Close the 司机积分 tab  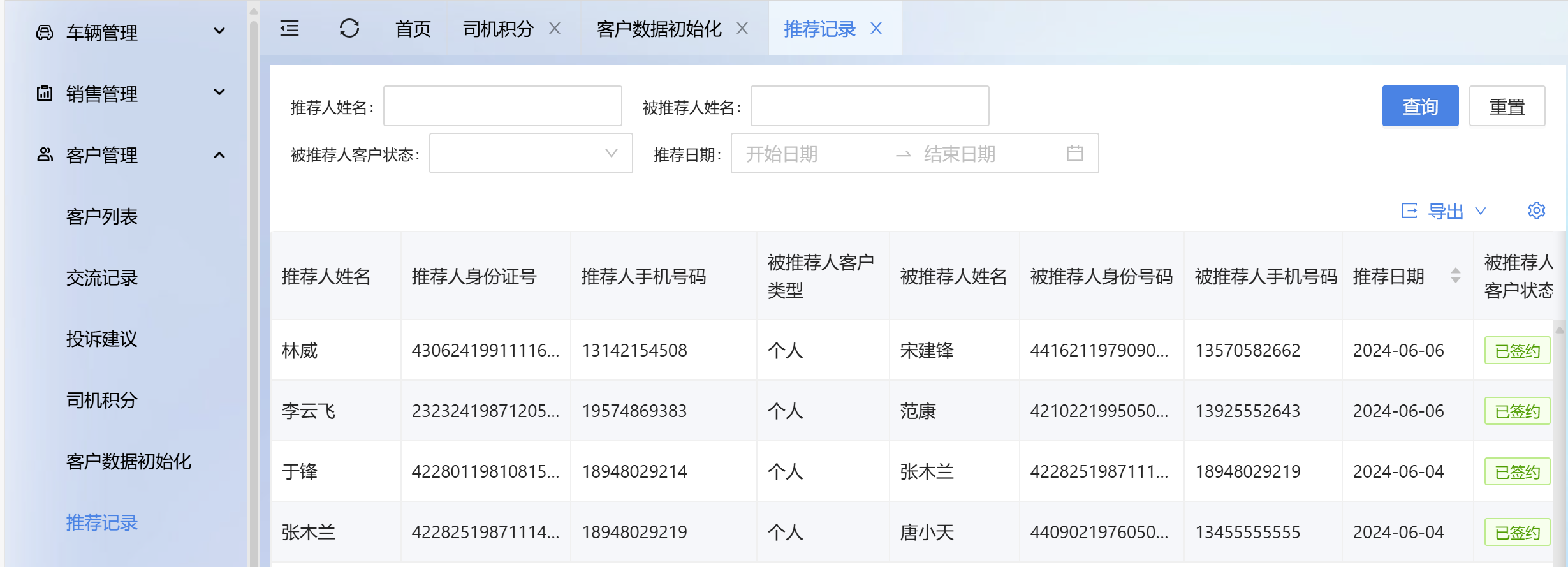[555, 29]
